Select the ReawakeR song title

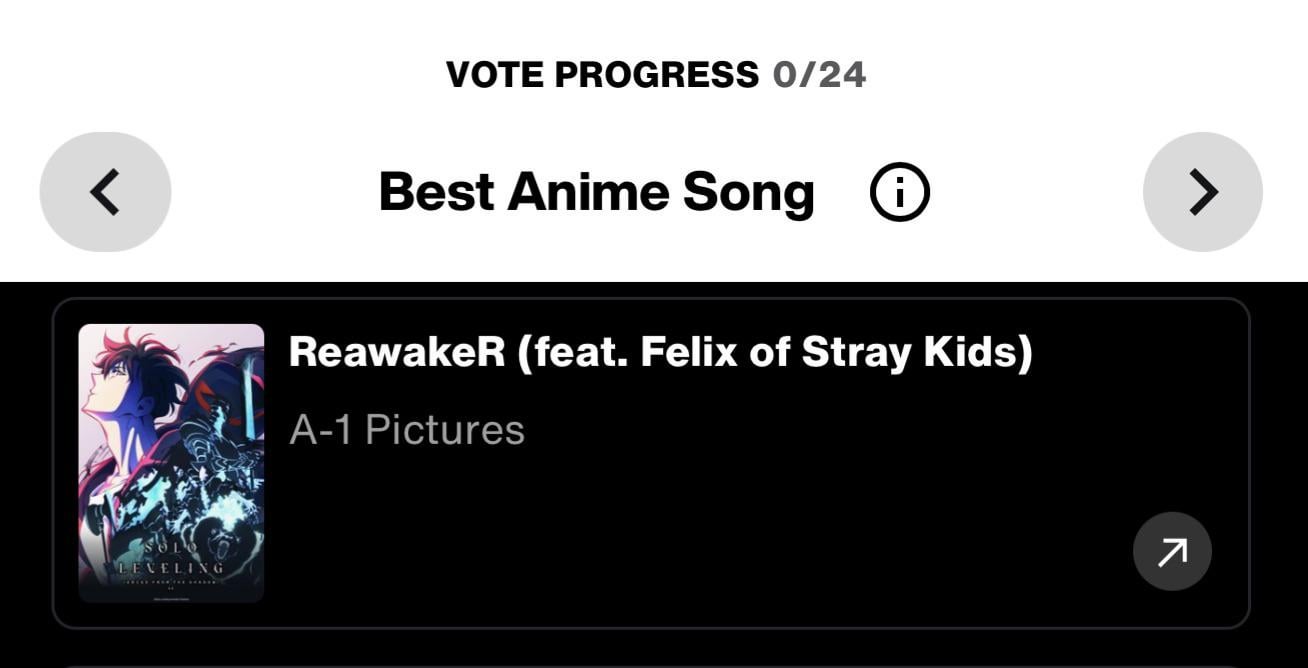click(x=660, y=353)
